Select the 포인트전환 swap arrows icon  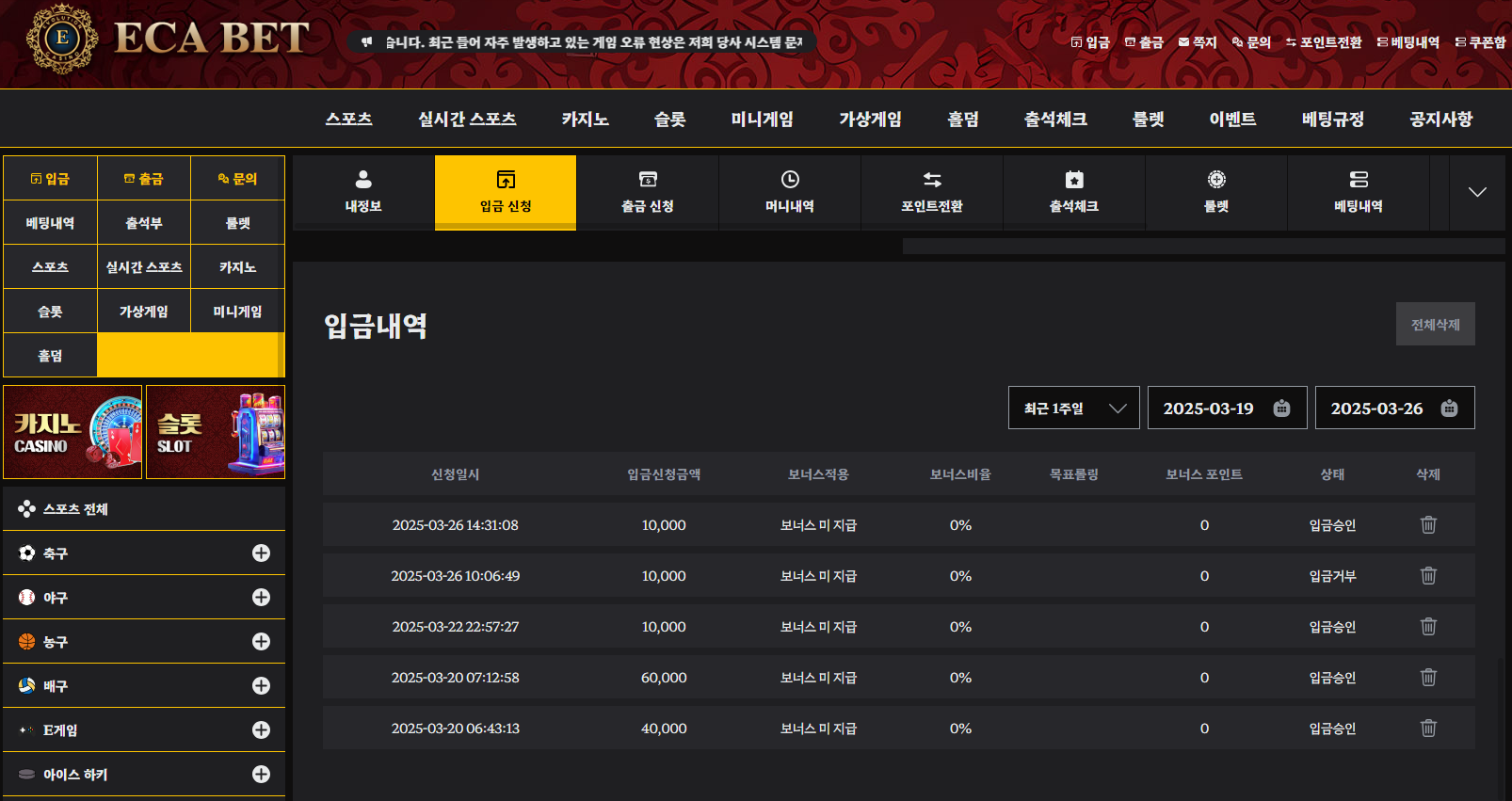(932, 180)
